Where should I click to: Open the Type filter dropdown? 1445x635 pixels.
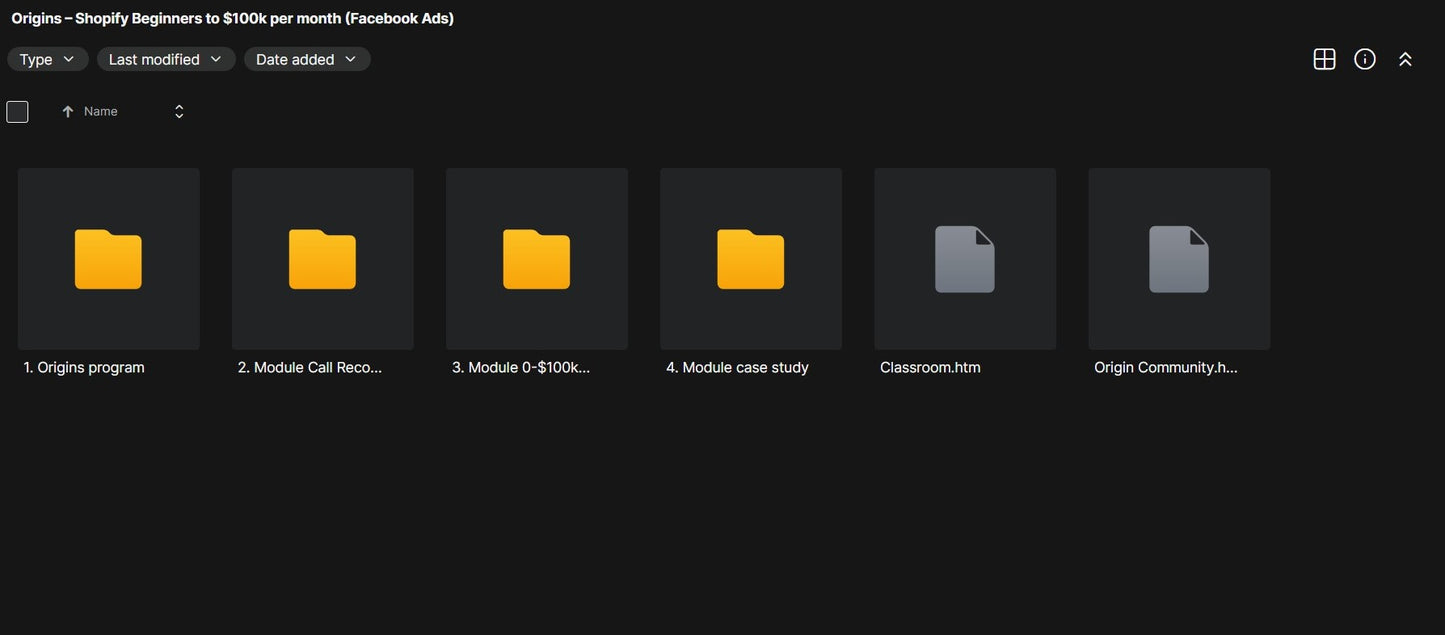point(48,59)
